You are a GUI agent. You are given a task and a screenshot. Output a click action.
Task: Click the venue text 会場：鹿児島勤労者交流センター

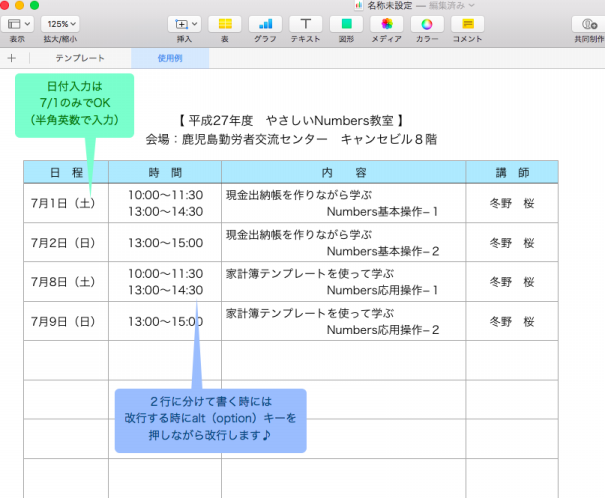coord(236,139)
